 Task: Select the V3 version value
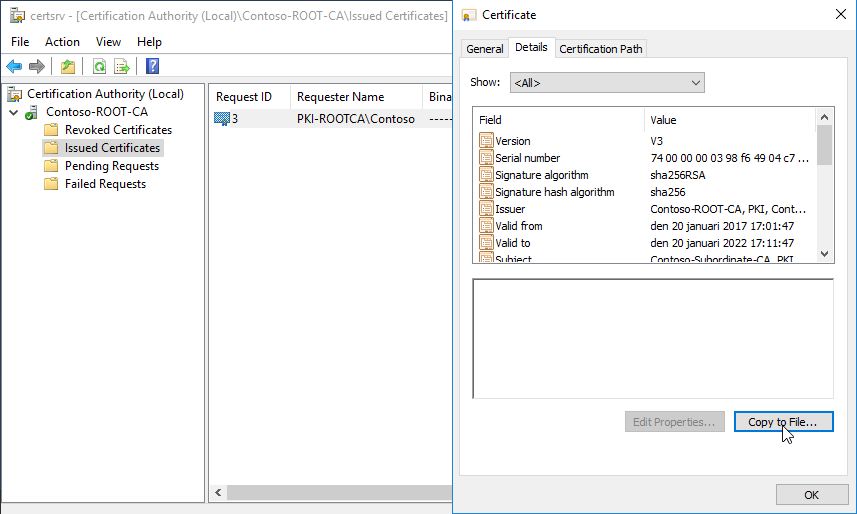pyautogui.click(x=656, y=141)
